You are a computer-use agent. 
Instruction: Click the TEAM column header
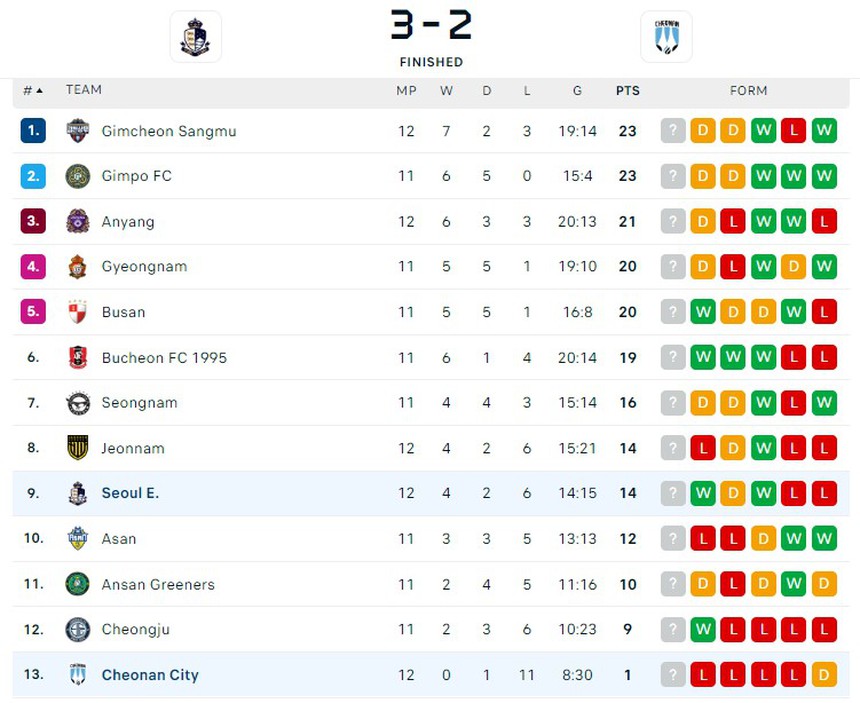point(84,90)
